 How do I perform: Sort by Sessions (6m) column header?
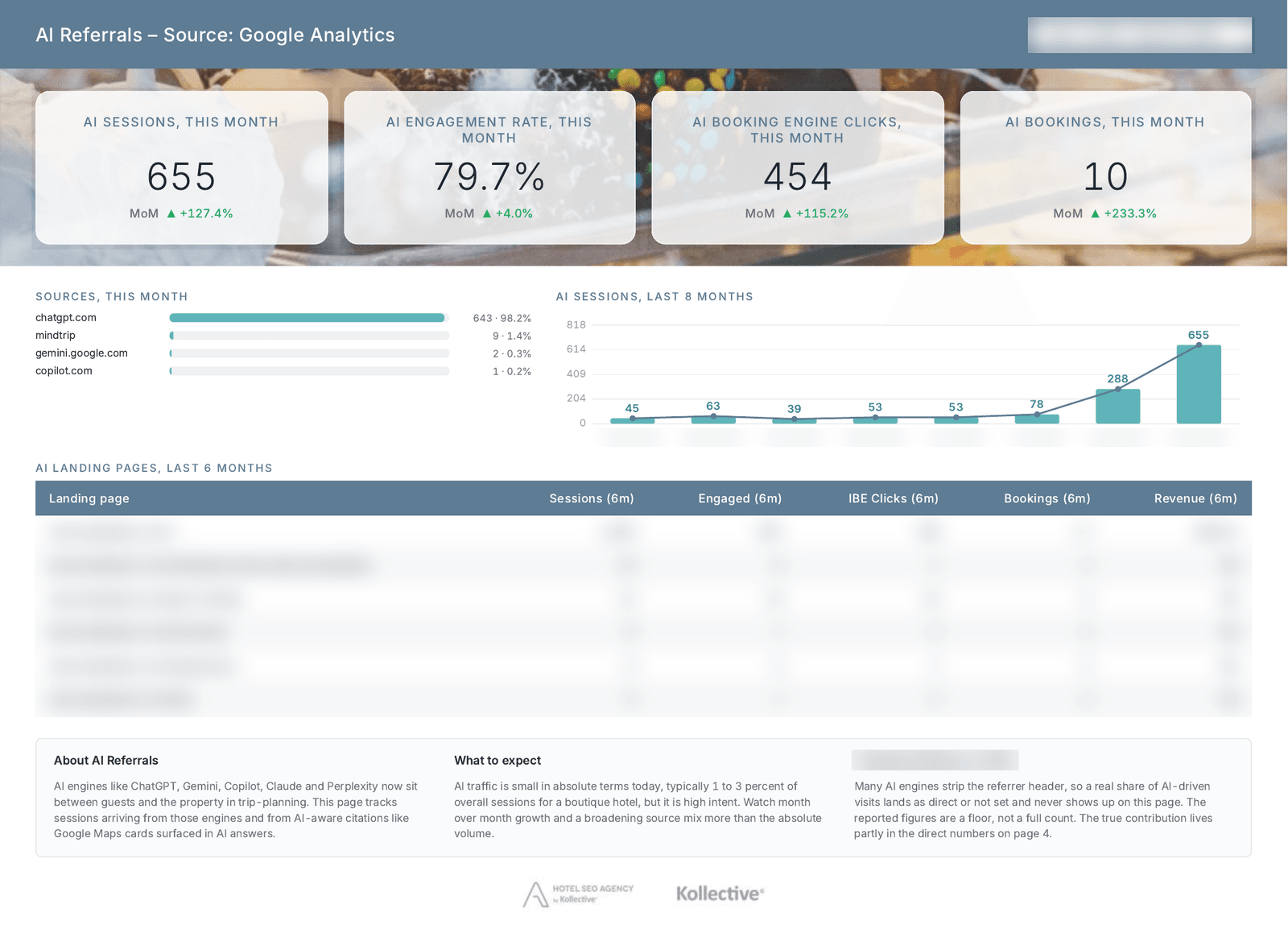click(x=592, y=498)
